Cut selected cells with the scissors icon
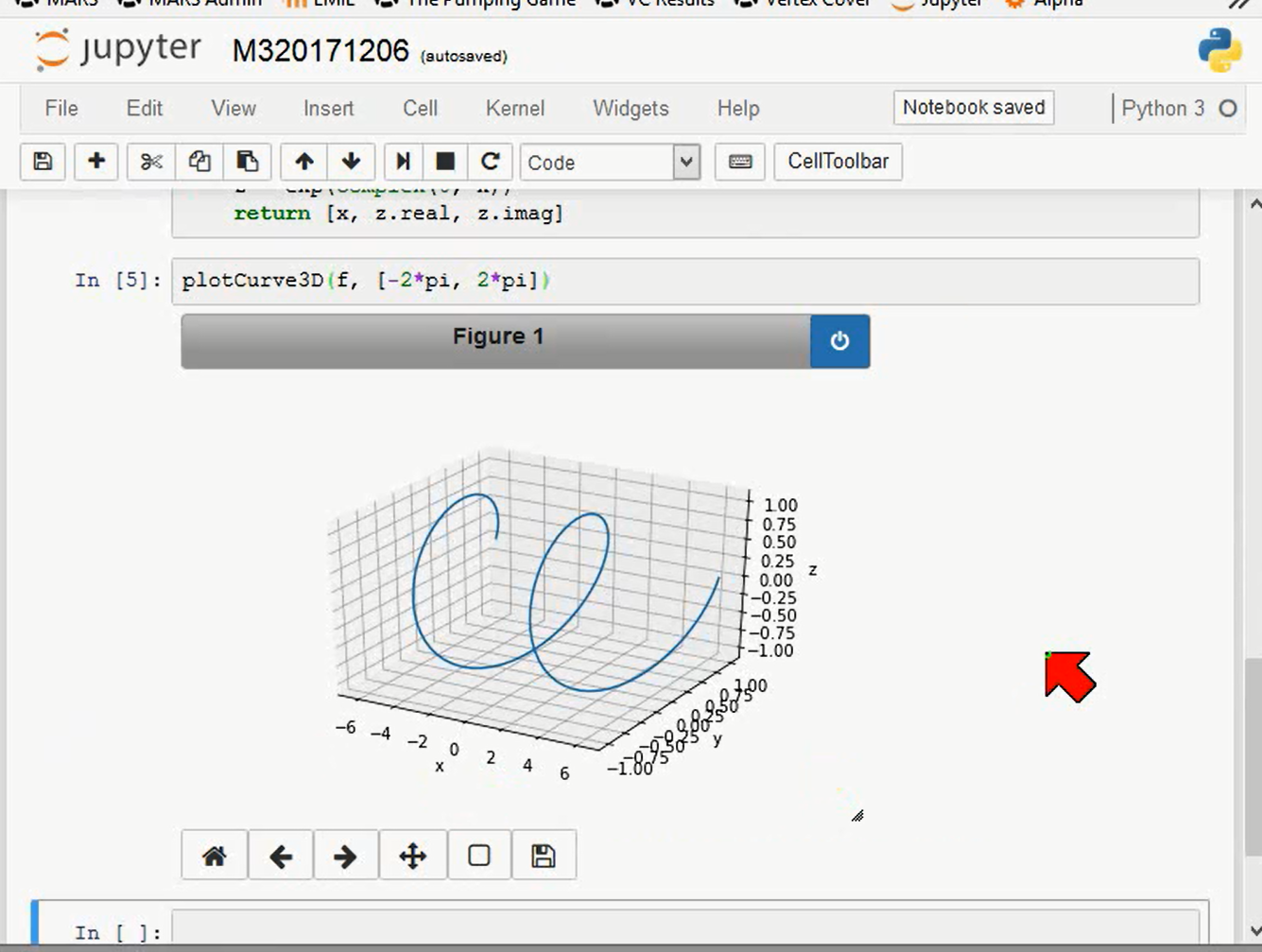This screenshot has width=1262, height=952. [151, 162]
